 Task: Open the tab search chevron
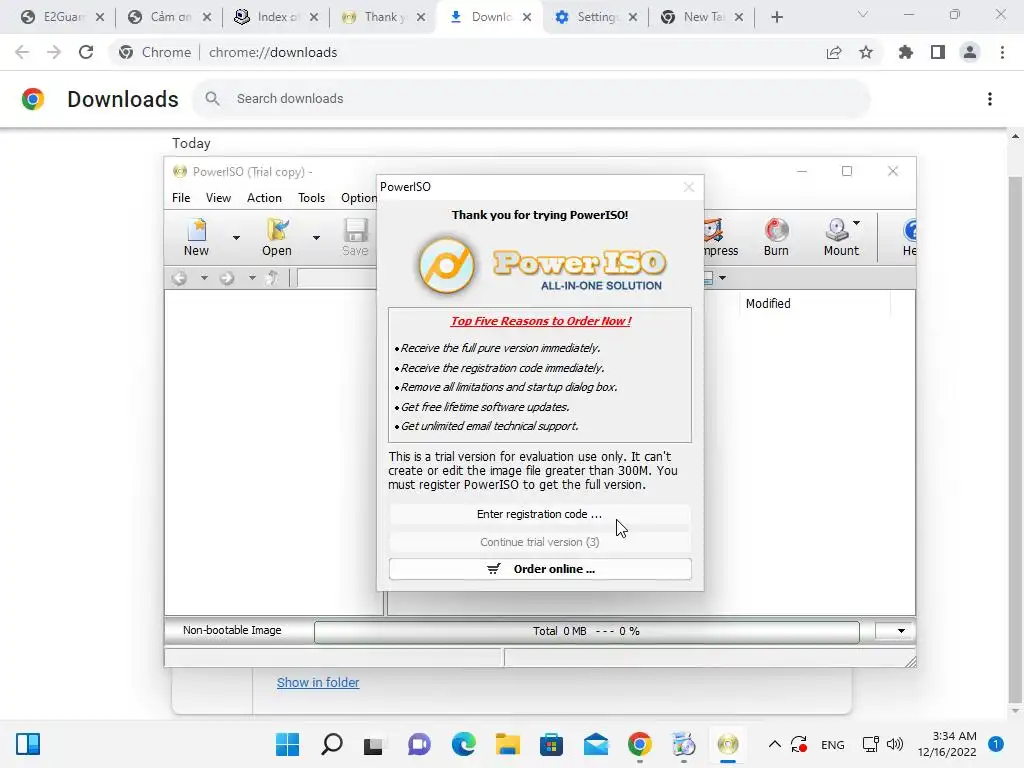click(863, 14)
